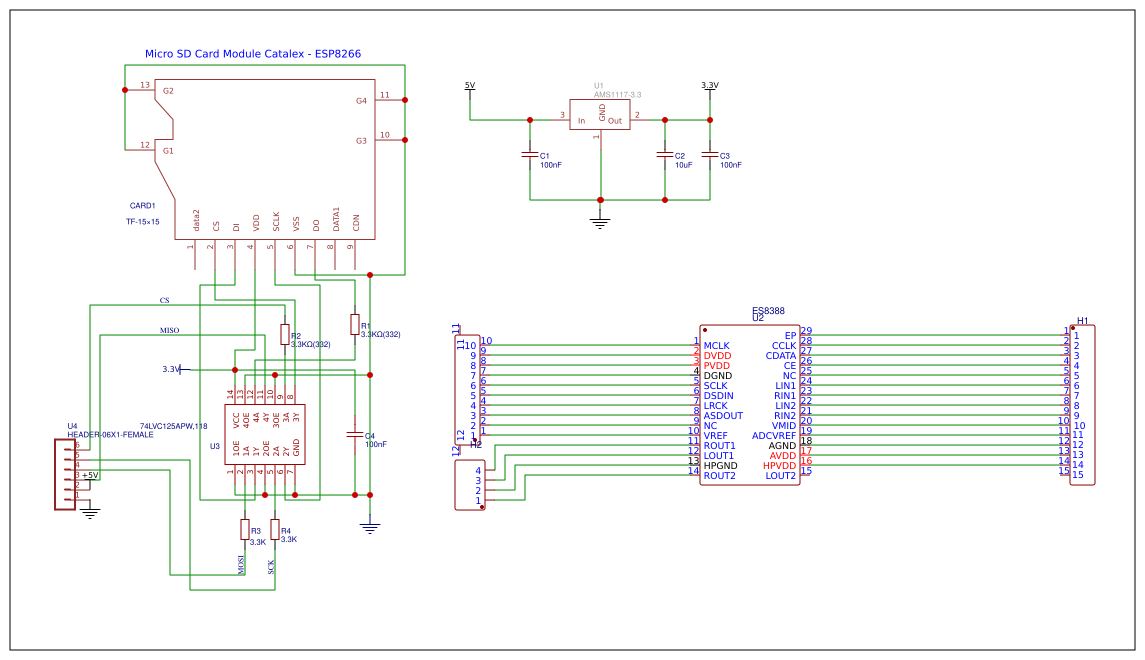Click the 'CARD1' designator text

pyautogui.click(x=142, y=206)
